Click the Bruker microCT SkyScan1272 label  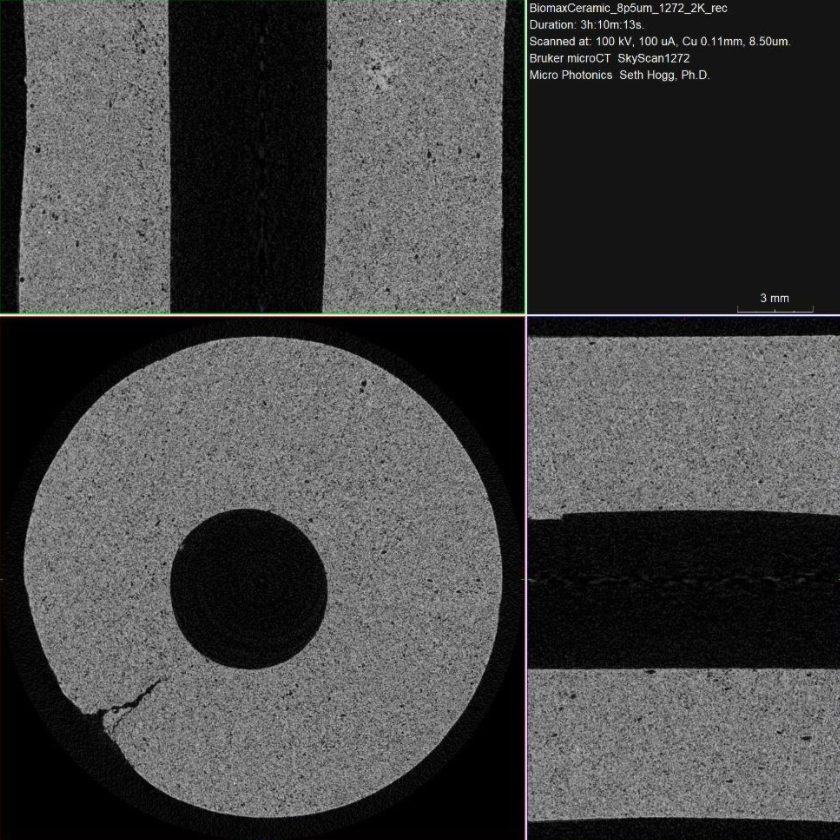(609, 58)
